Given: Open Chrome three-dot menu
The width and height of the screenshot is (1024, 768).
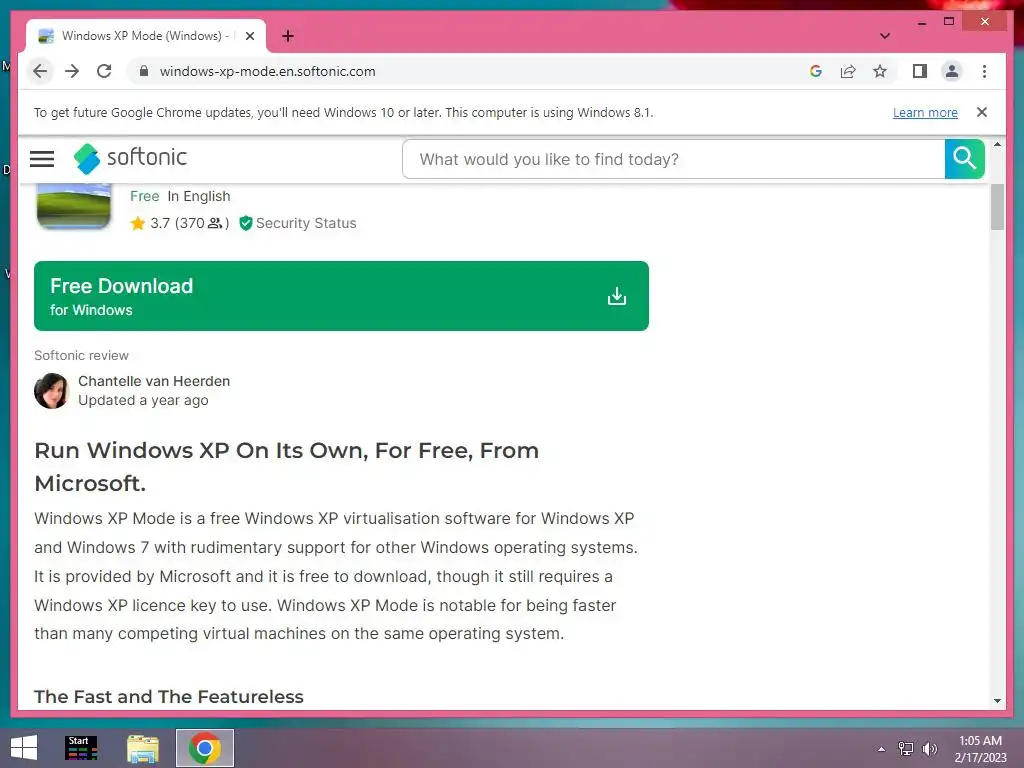Looking at the screenshot, I should tap(984, 71).
